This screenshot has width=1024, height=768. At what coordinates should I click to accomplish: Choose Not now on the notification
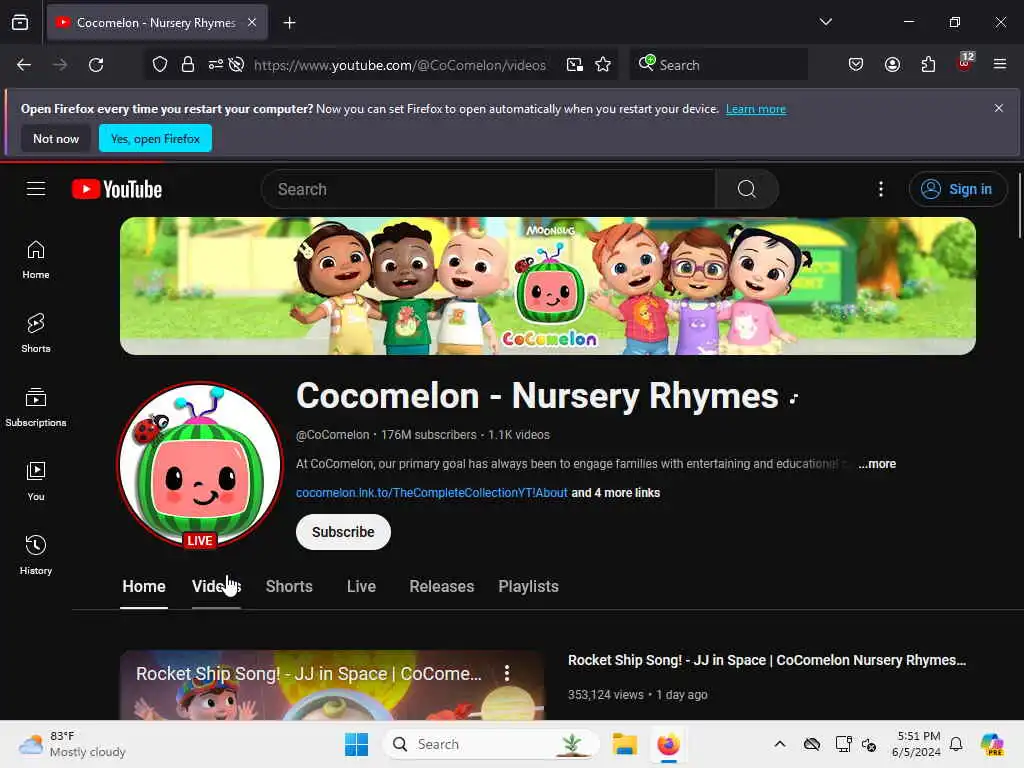pyautogui.click(x=56, y=138)
